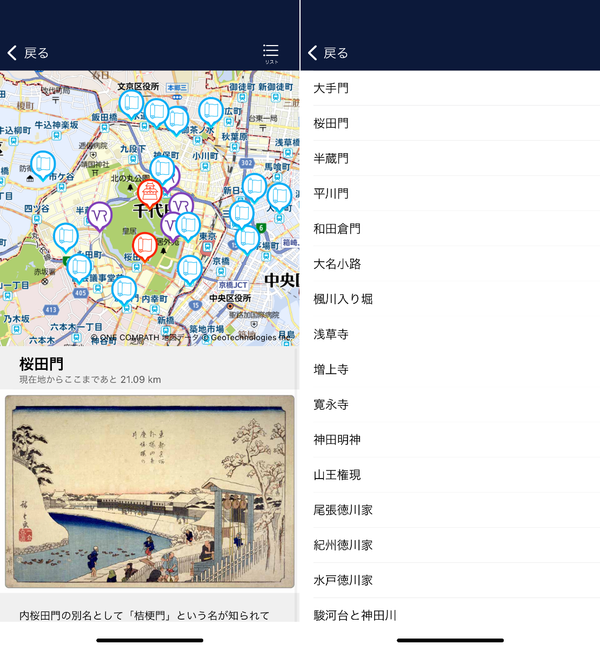Tap the 現在地からここまであと 21.09 km text
This screenshot has height=649, width=600.
90,380
